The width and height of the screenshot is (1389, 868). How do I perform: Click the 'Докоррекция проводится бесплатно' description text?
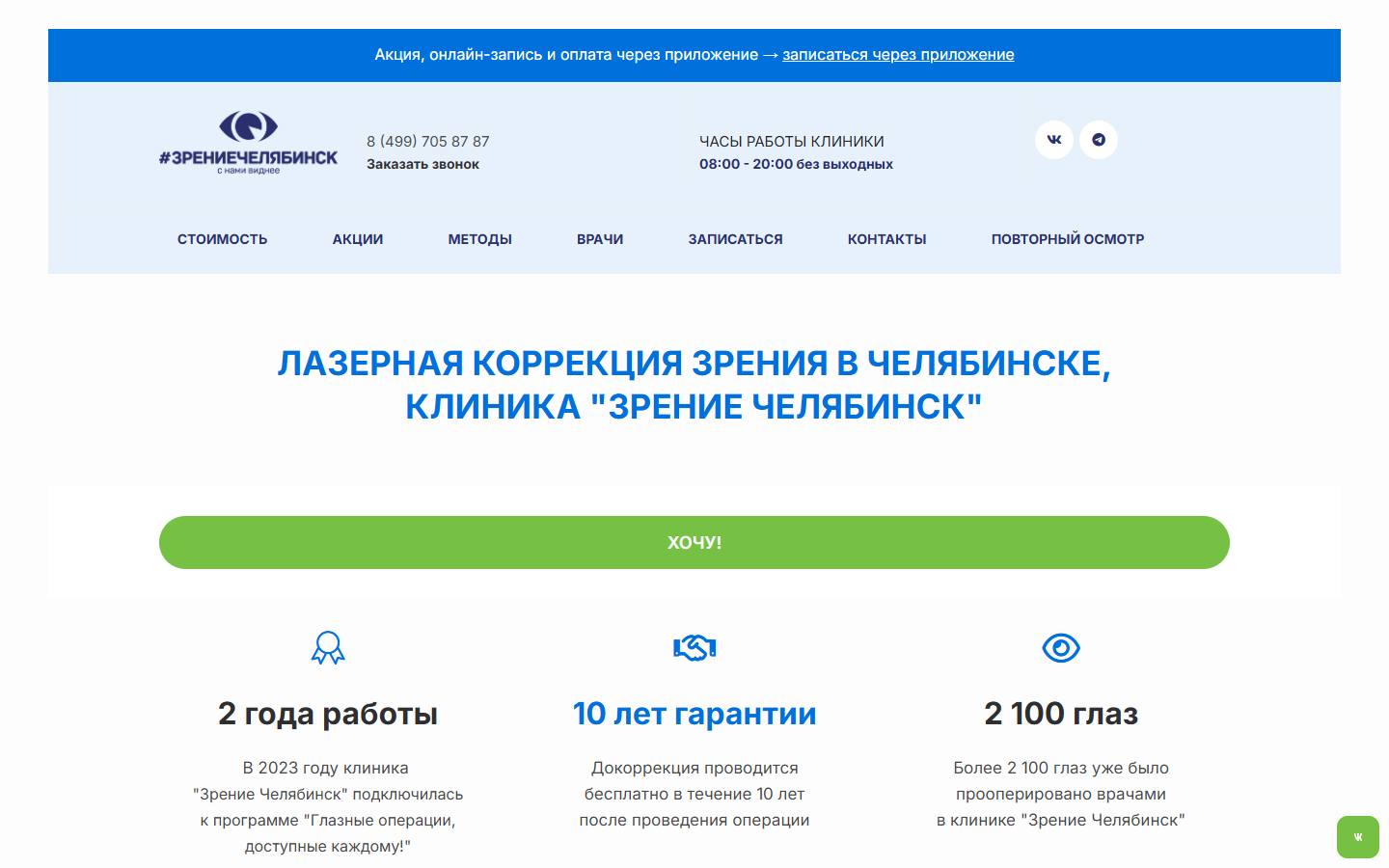[x=694, y=794]
